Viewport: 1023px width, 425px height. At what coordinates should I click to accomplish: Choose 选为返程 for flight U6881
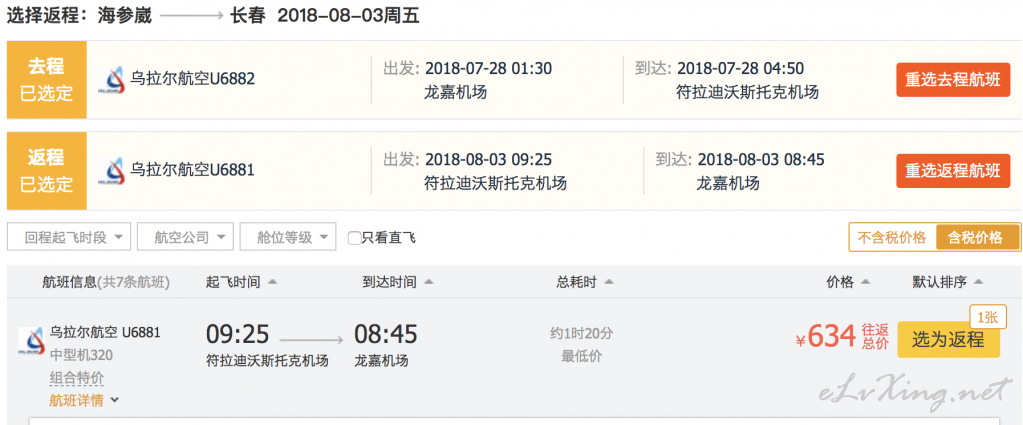click(x=949, y=339)
